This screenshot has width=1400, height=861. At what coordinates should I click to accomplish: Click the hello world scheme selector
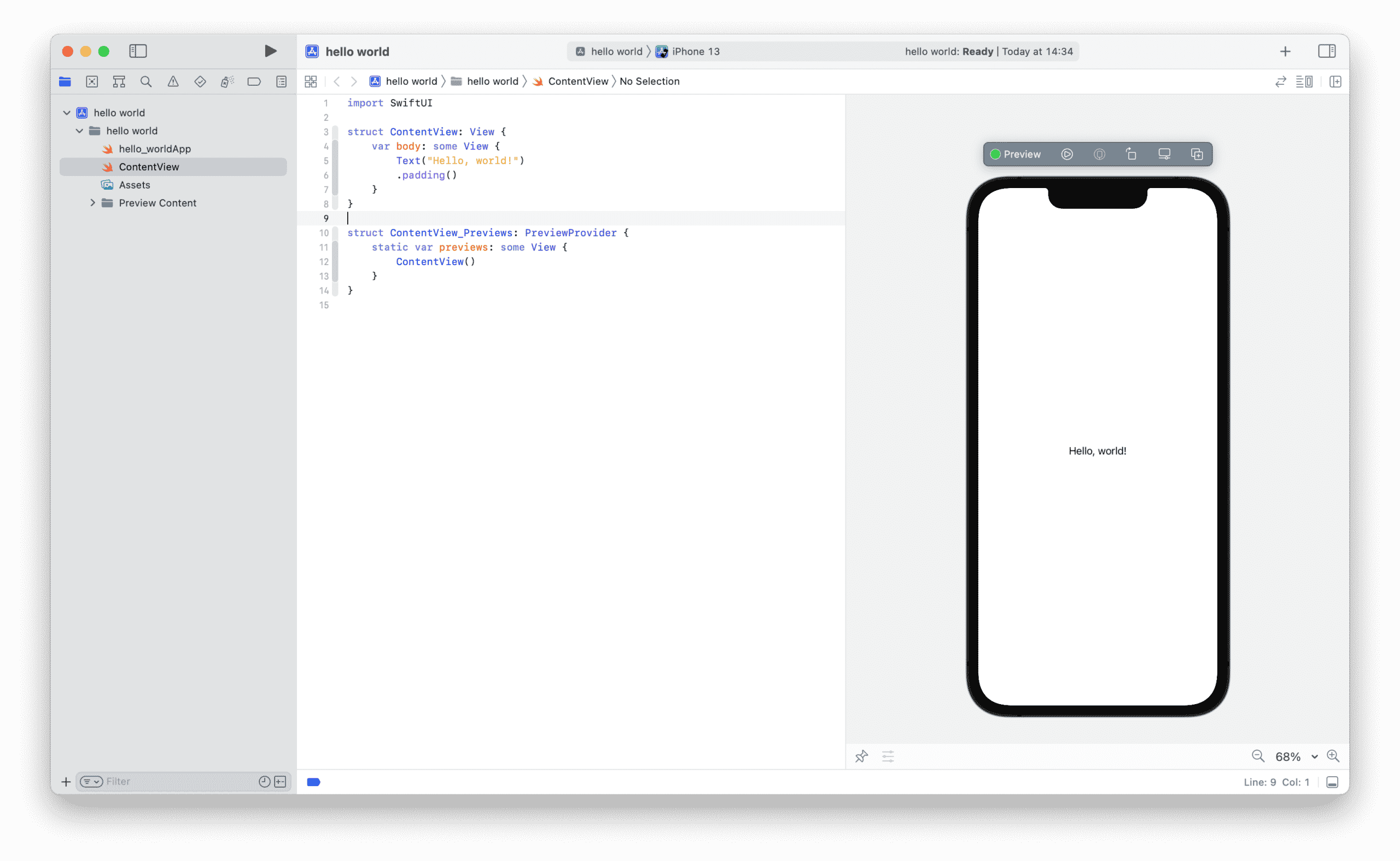608,51
